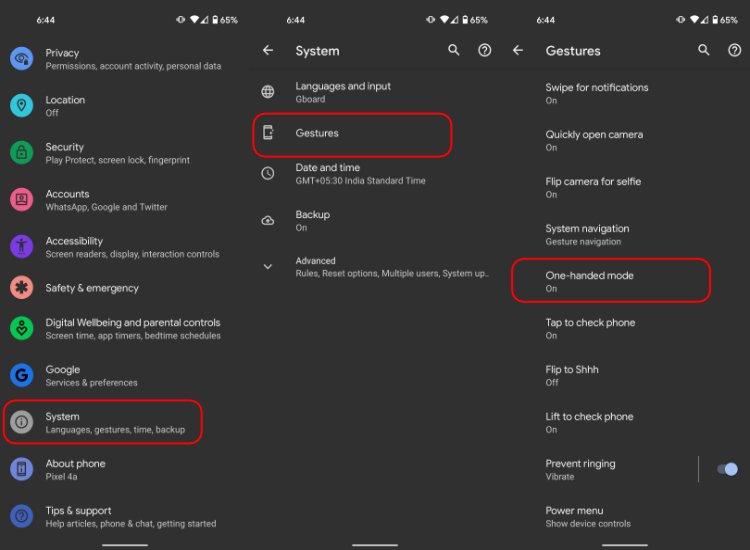Tap the Google 'G' icon
This screenshot has width=750, height=550.
coord(21,375)
